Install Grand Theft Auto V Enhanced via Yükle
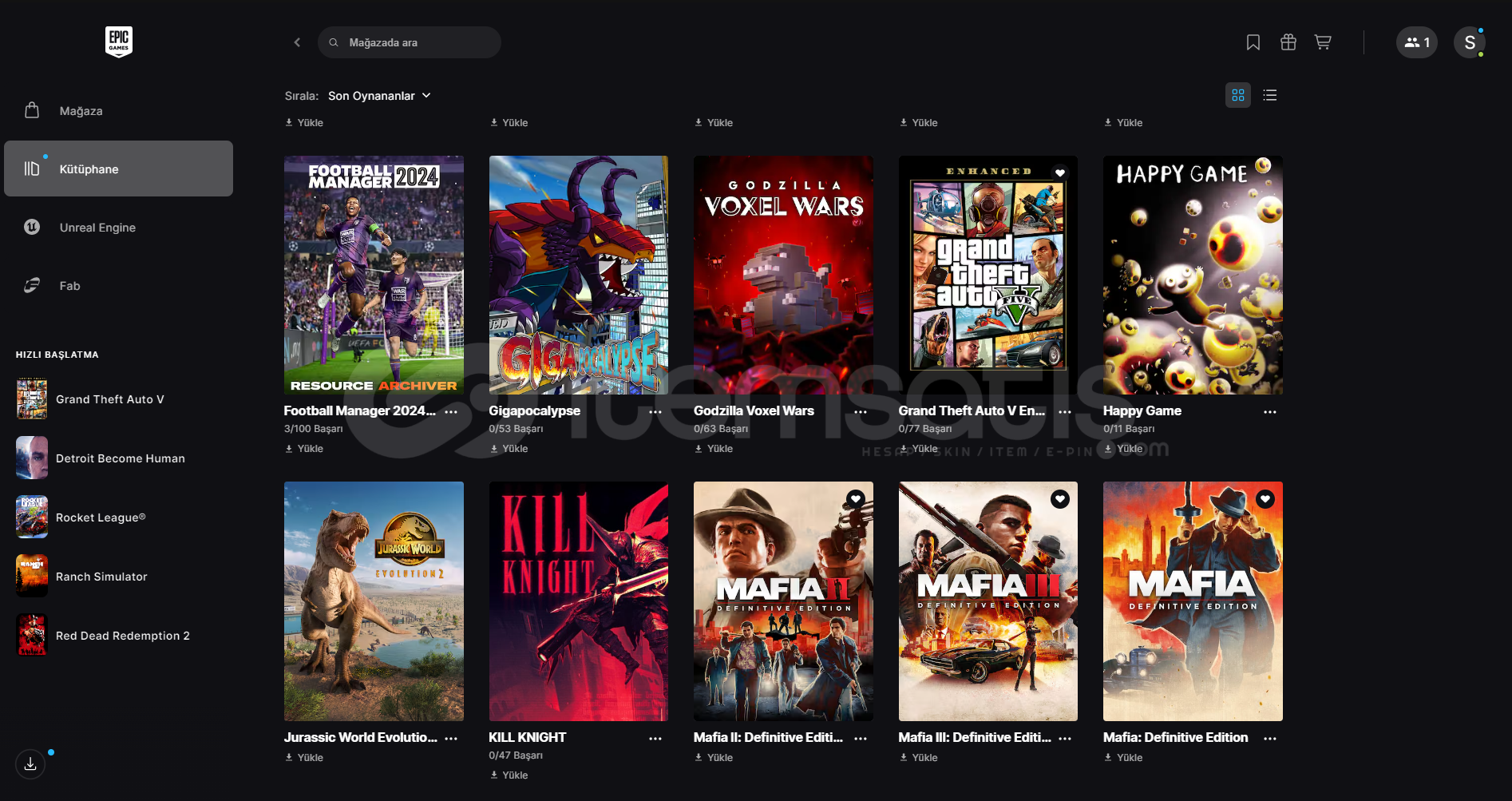This screenshot has width=1512, height=801. coord(918,449)
